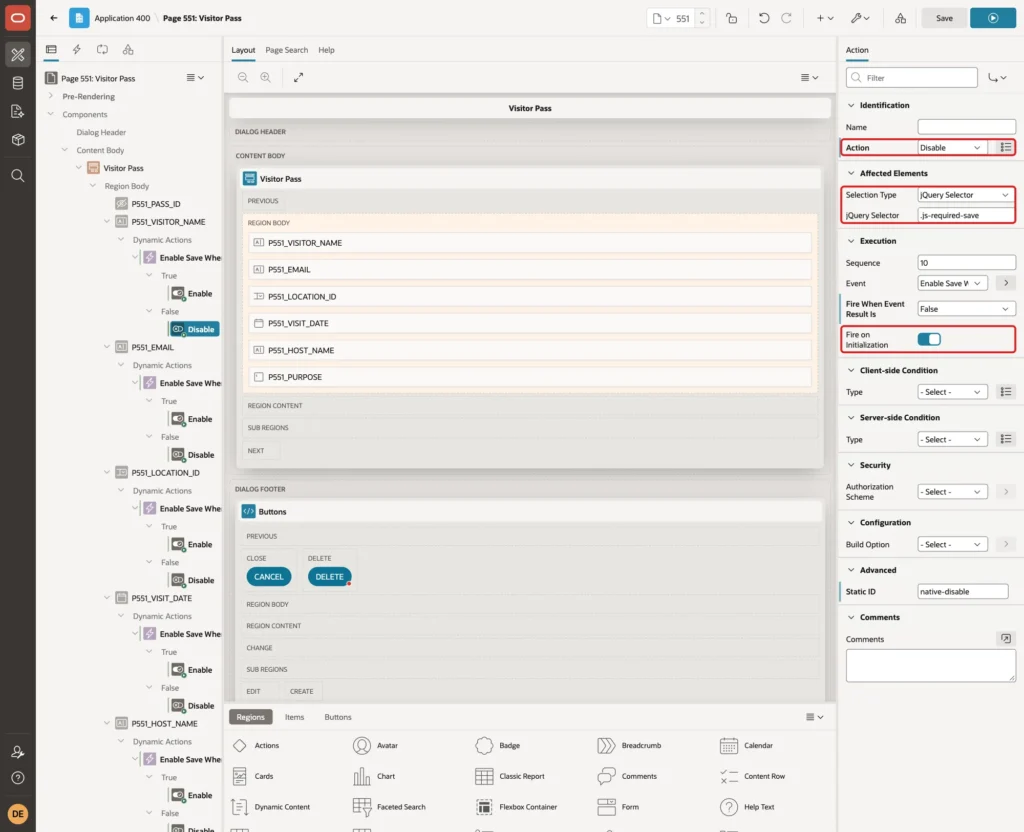
Task: Redo the last change
Action: click(786, 18)
